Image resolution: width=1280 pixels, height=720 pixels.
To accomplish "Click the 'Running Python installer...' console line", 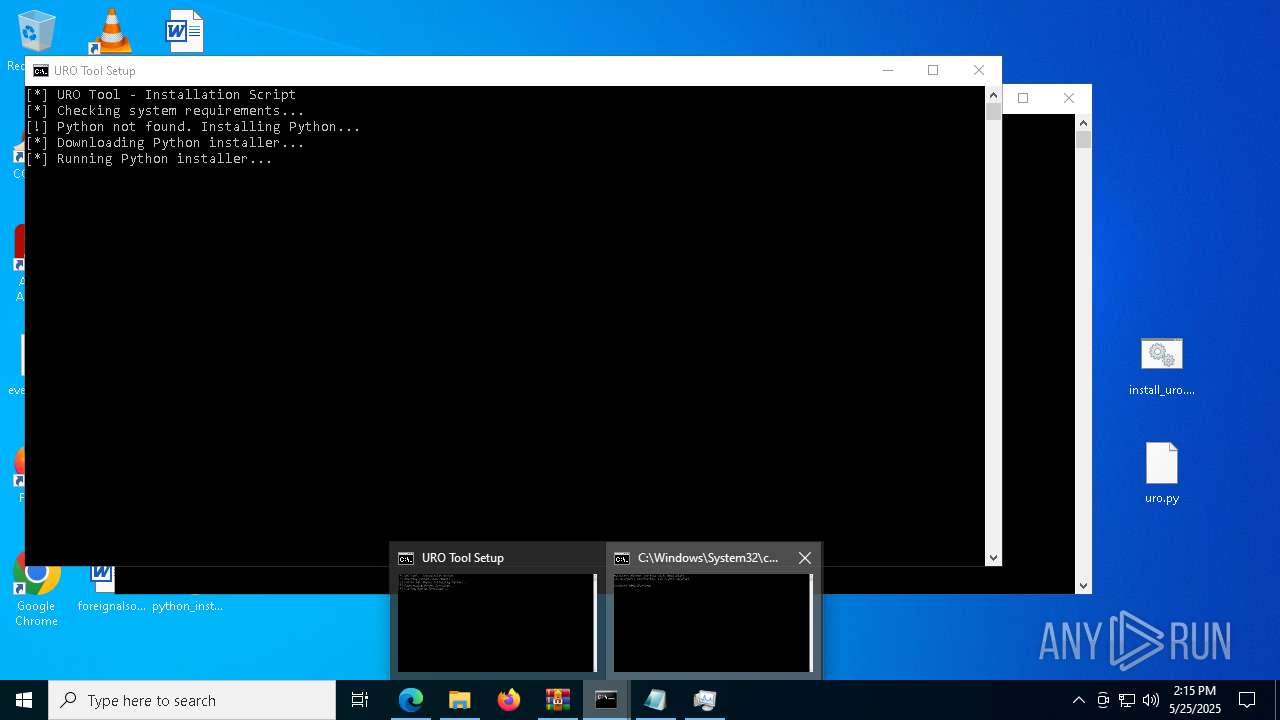I will tap(149, 159).
